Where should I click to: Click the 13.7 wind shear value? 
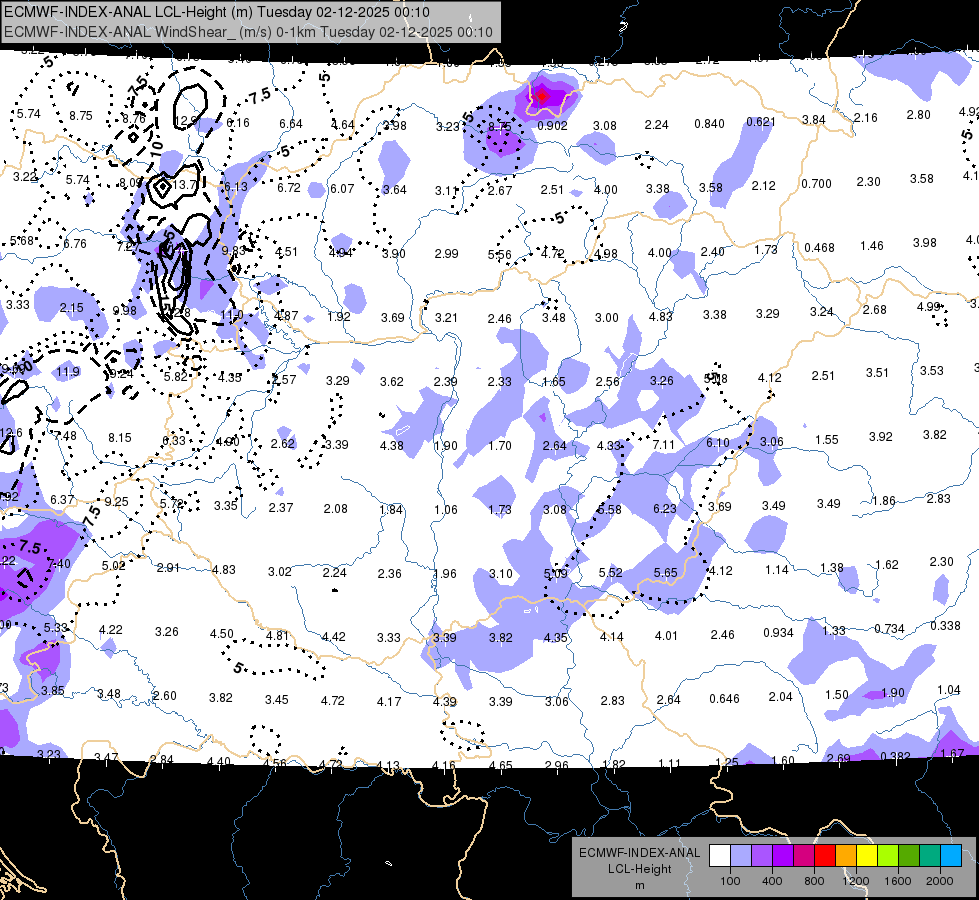tap(185, 185)
